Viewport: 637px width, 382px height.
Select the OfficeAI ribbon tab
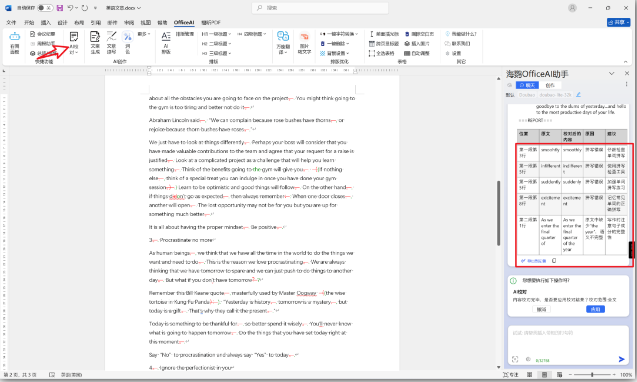(x=184, y=22)
